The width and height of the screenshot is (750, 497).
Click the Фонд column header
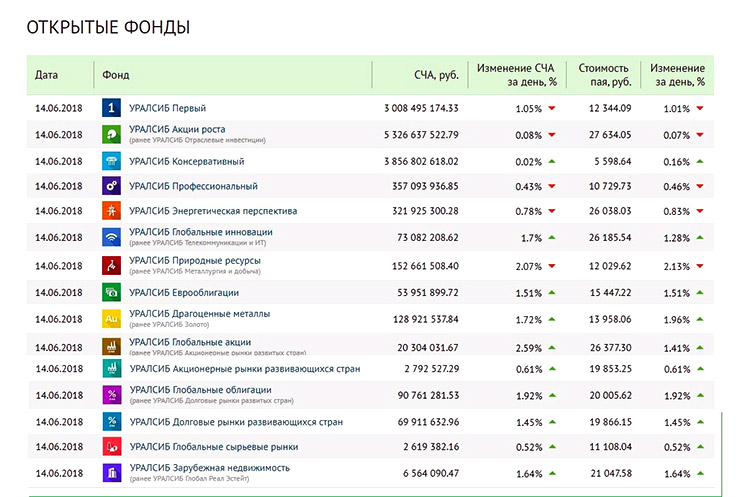pos(116,75)
